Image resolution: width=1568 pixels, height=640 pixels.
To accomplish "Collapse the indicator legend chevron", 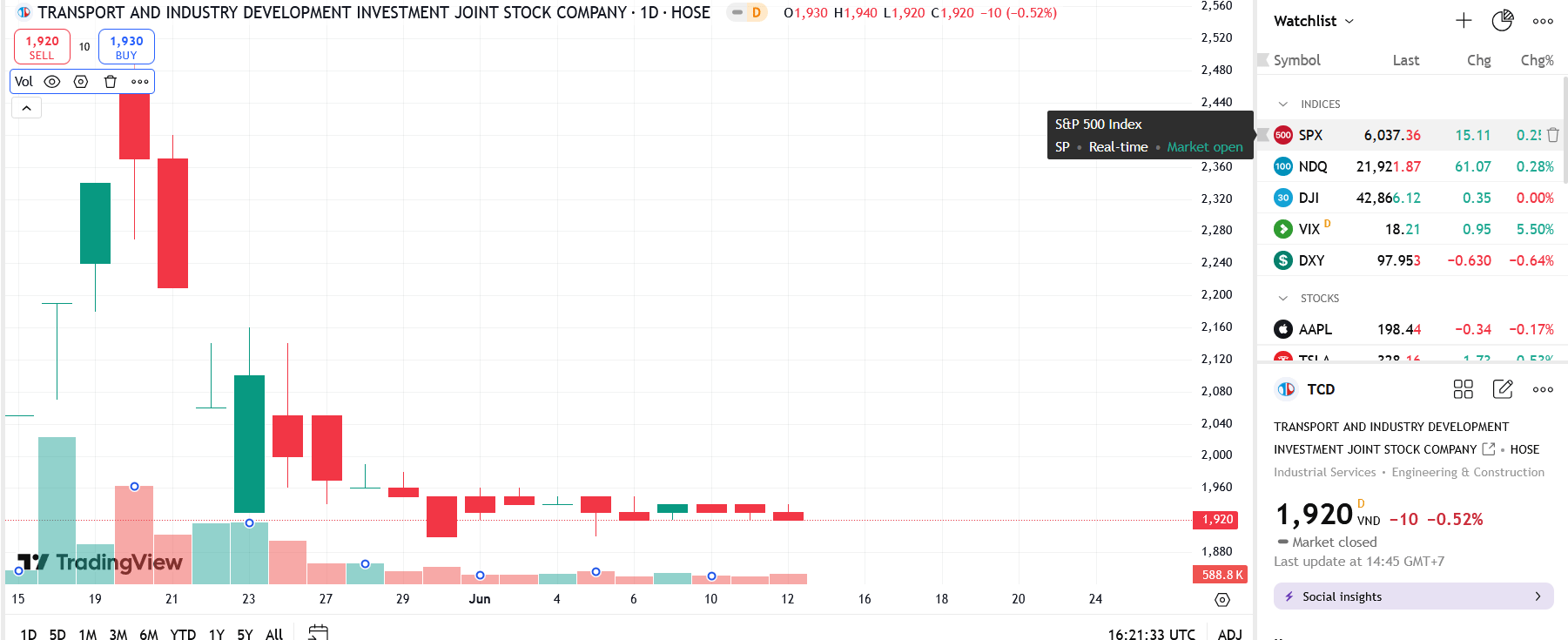I will 27,108.
